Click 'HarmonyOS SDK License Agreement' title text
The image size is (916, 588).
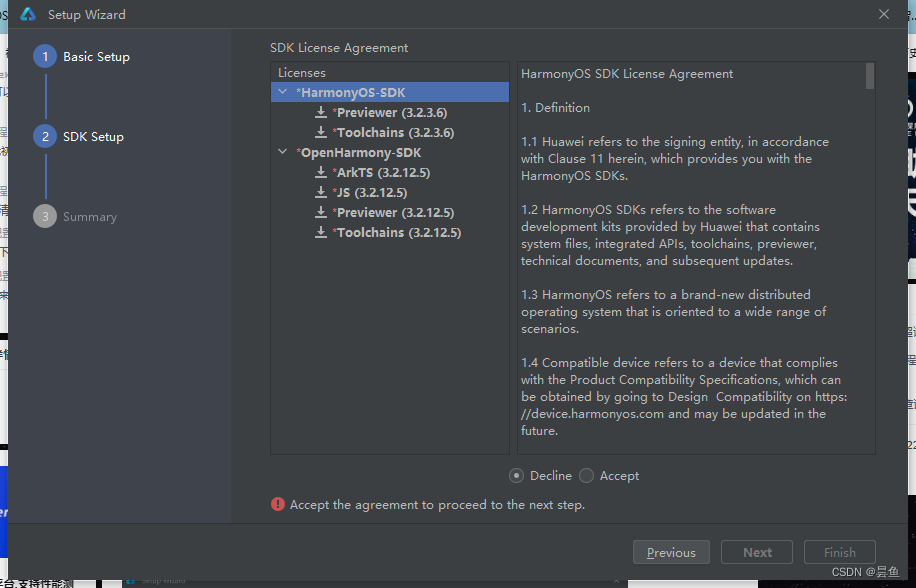pos(627,74)
